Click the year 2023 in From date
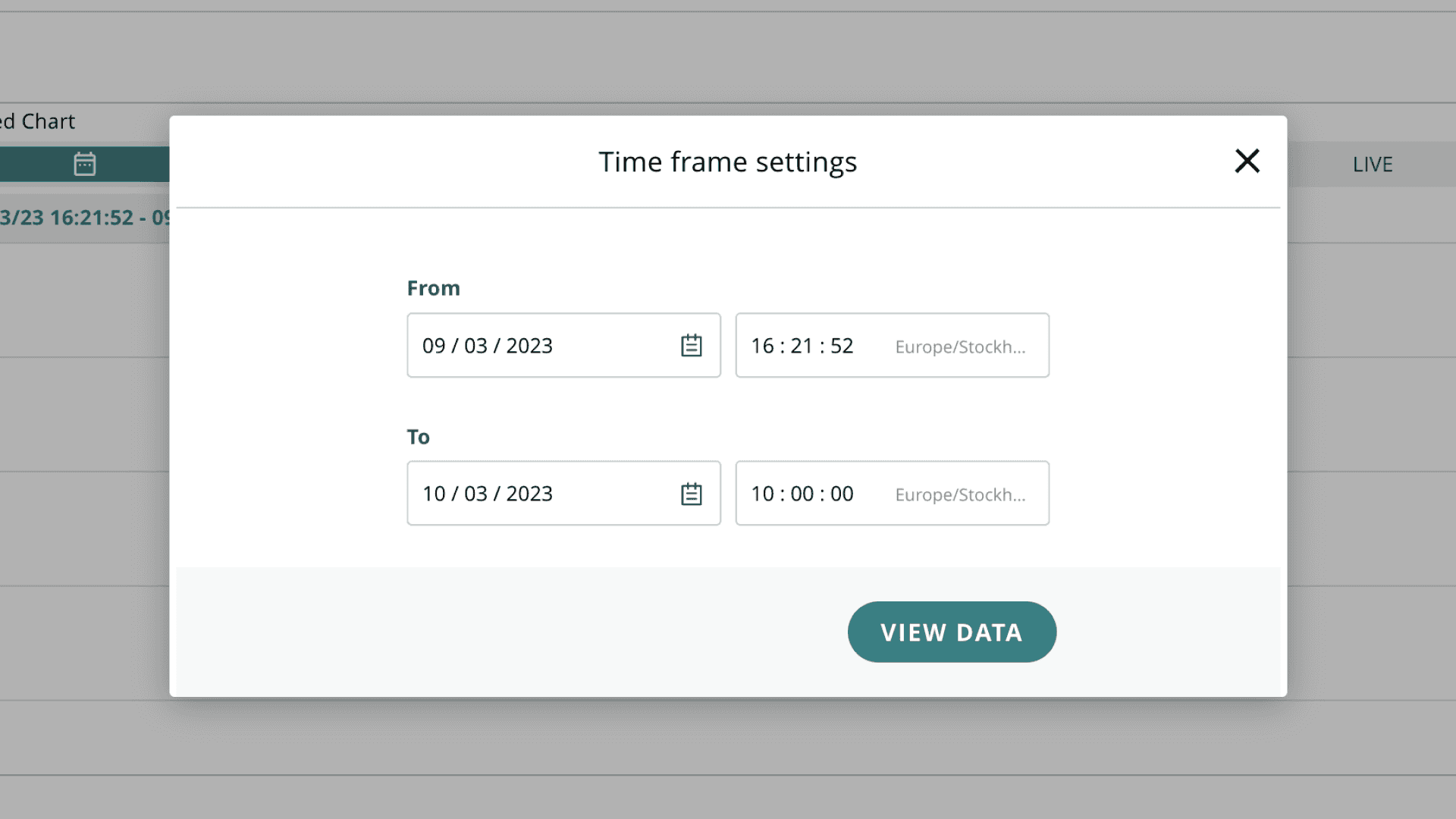1456x819 pixels. [x=529, y=346]
